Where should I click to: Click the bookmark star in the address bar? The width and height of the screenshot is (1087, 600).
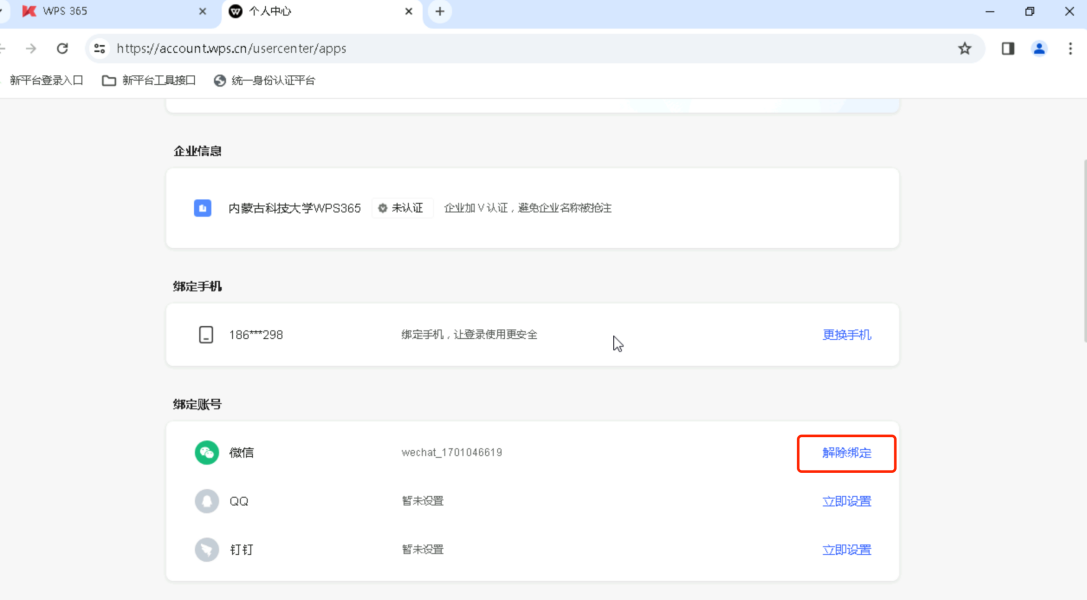pyautogui.click(x=963, y=47)
